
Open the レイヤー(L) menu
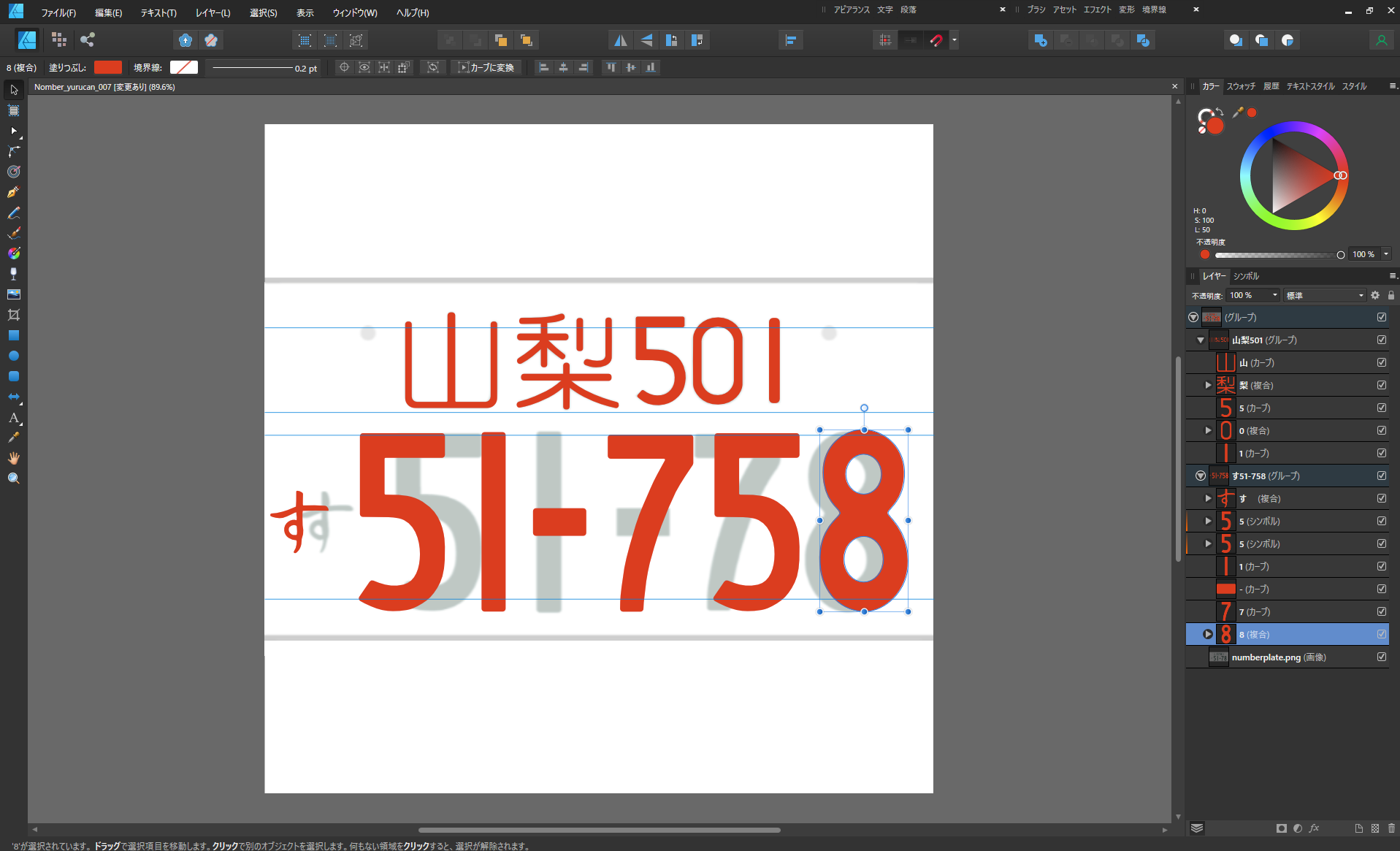[x=213, y=12]
